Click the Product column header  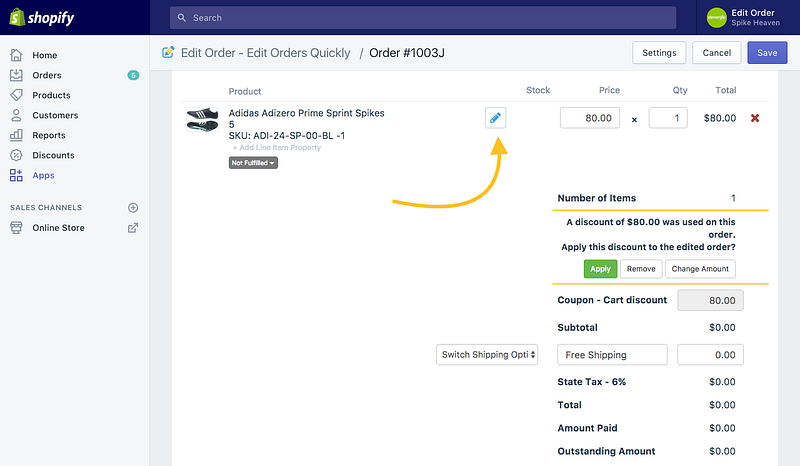coord(244,91)
